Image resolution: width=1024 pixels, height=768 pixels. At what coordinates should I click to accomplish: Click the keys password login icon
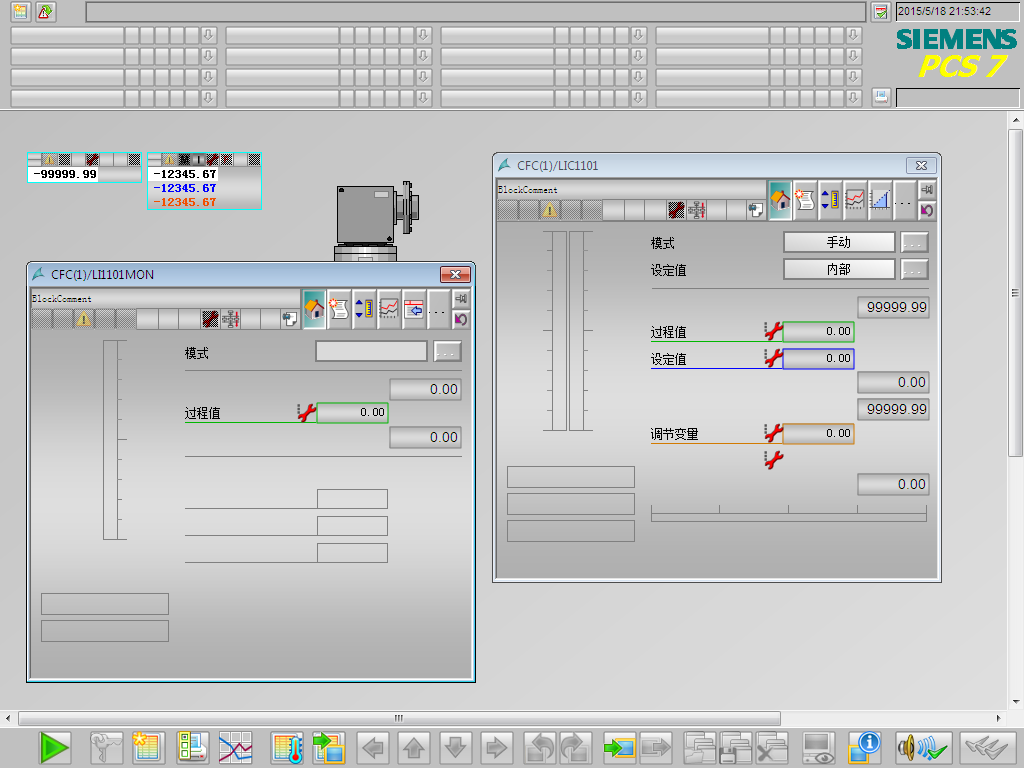tap(106, 747)
